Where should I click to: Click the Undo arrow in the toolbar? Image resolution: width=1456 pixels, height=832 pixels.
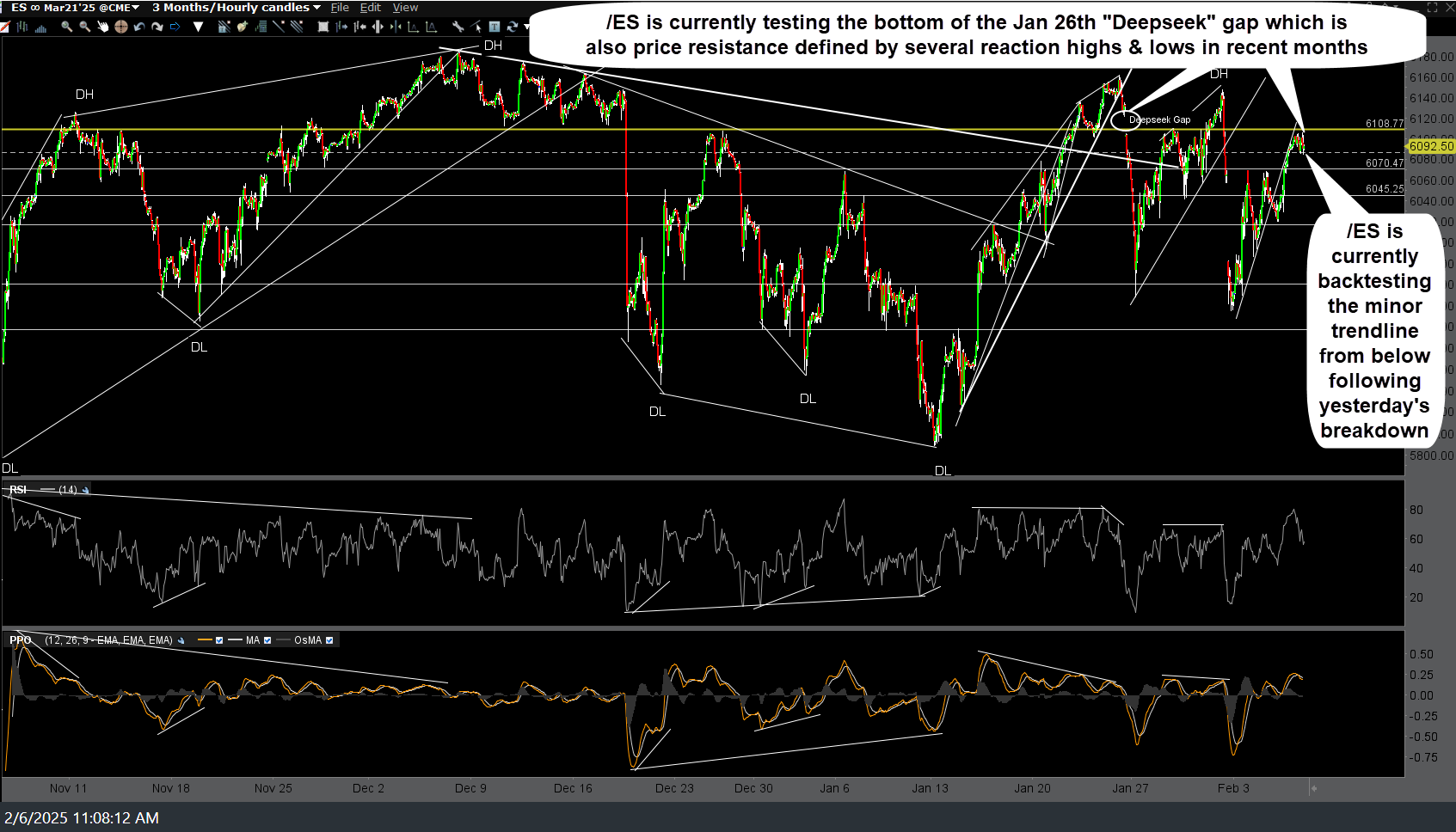coord(140,27)
